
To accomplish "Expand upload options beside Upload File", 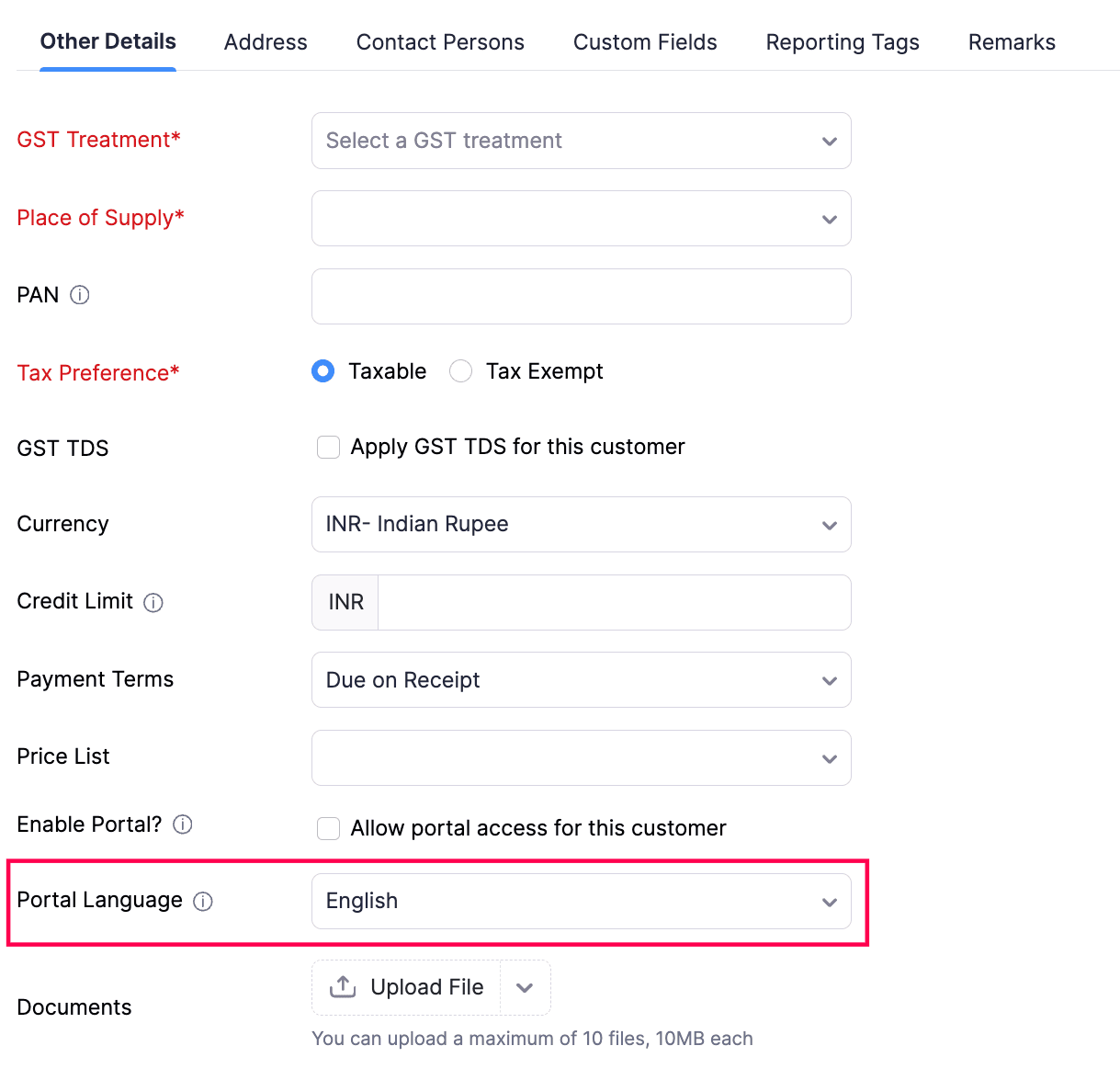I will 525,986.
